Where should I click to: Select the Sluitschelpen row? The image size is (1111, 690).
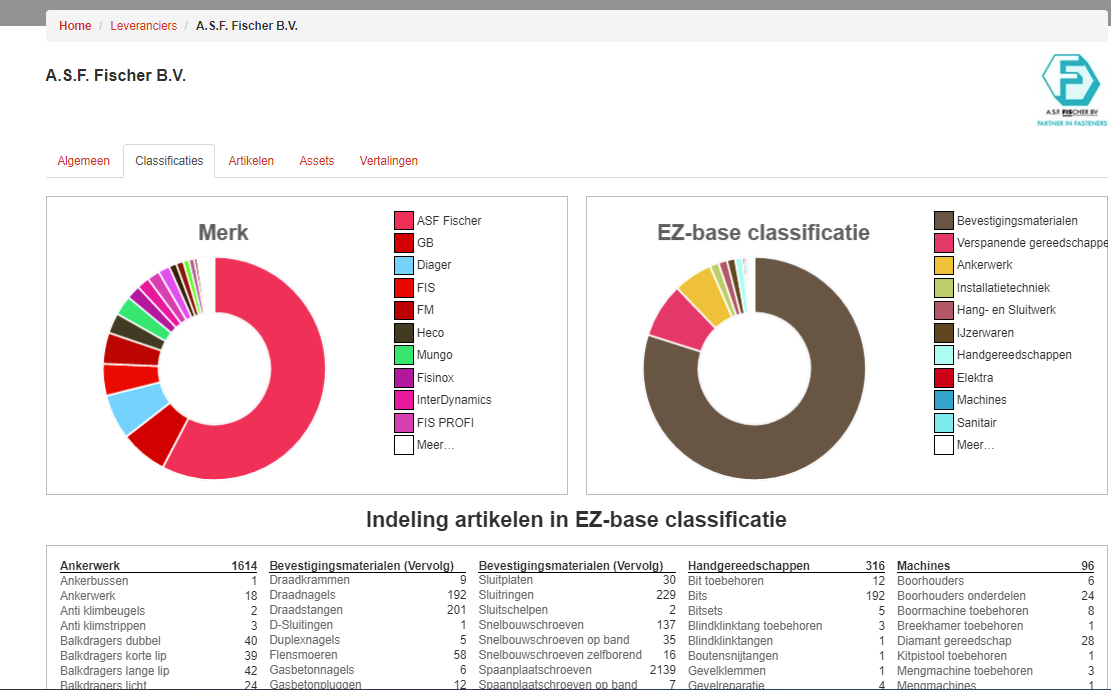point(577,609)
